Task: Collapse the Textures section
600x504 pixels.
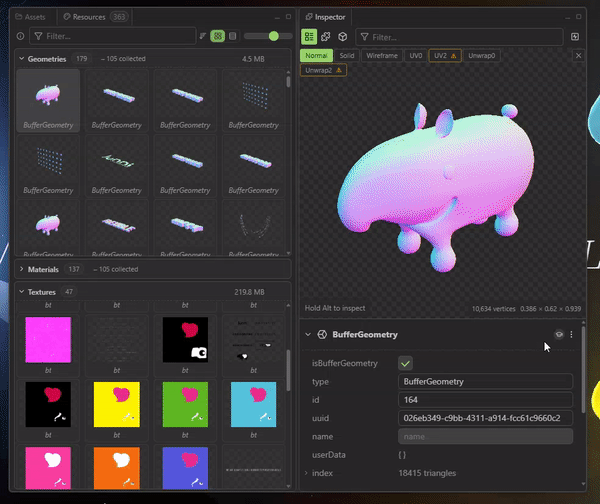Action: click(21, 292)
